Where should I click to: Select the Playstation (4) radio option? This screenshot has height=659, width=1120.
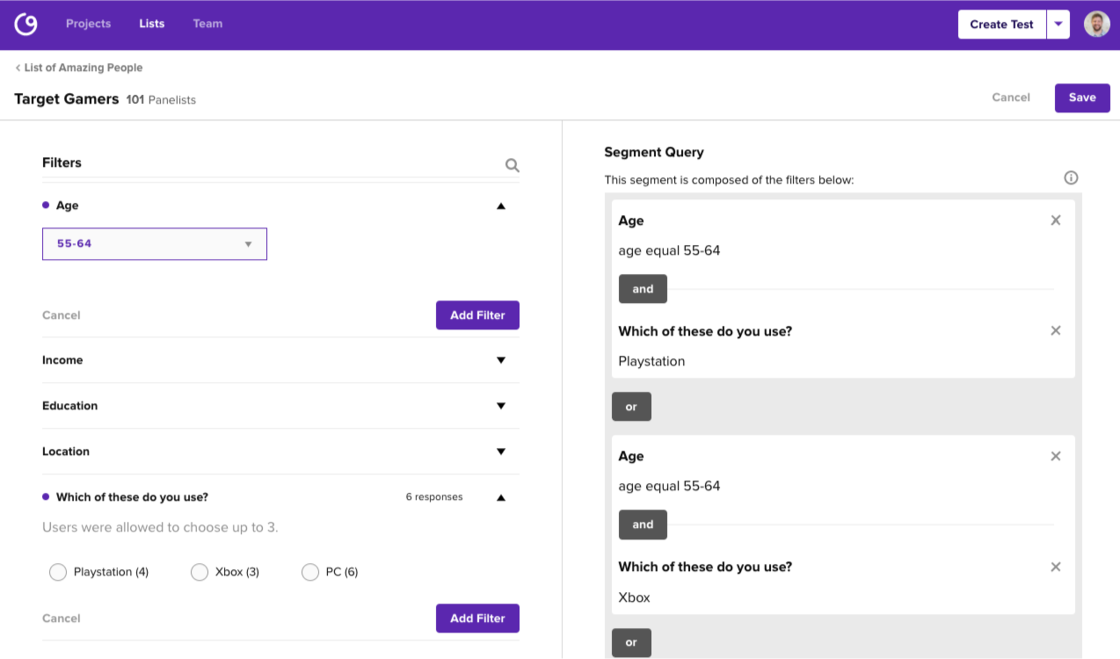[x=58, y=572]
